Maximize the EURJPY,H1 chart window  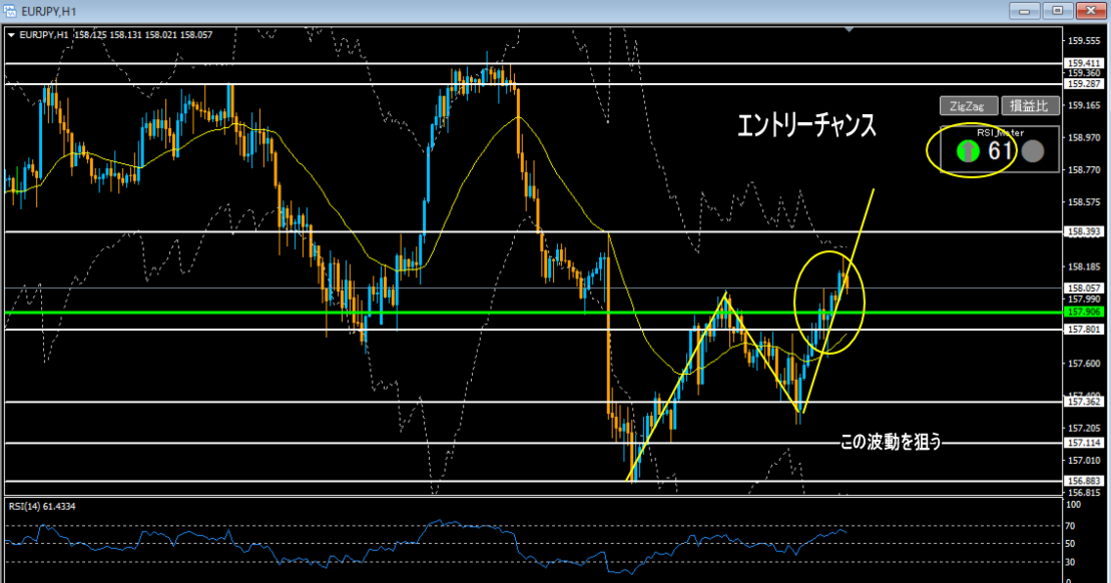click(1056, 11)
